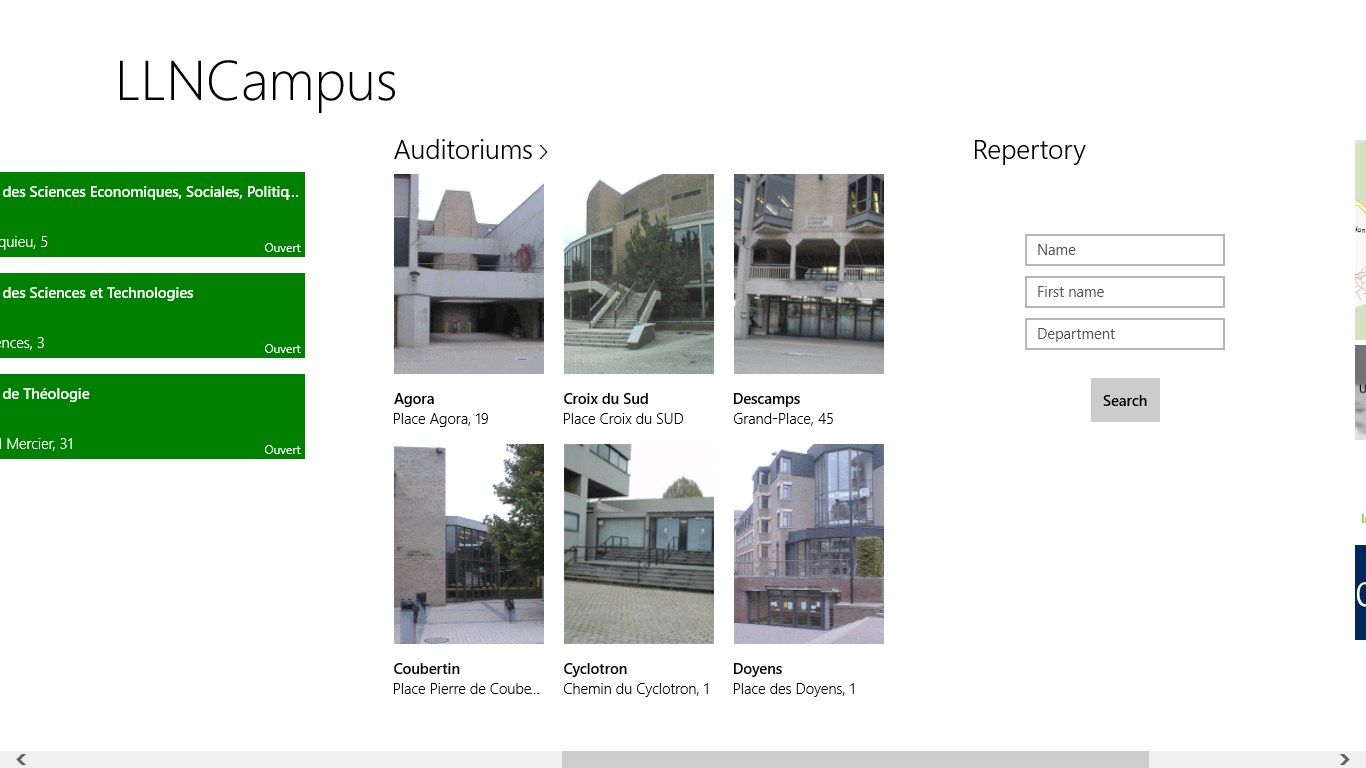Screen dimensions: 1366x768
Task: Open the Théologie green tile
Action: [x=152, y=417]
